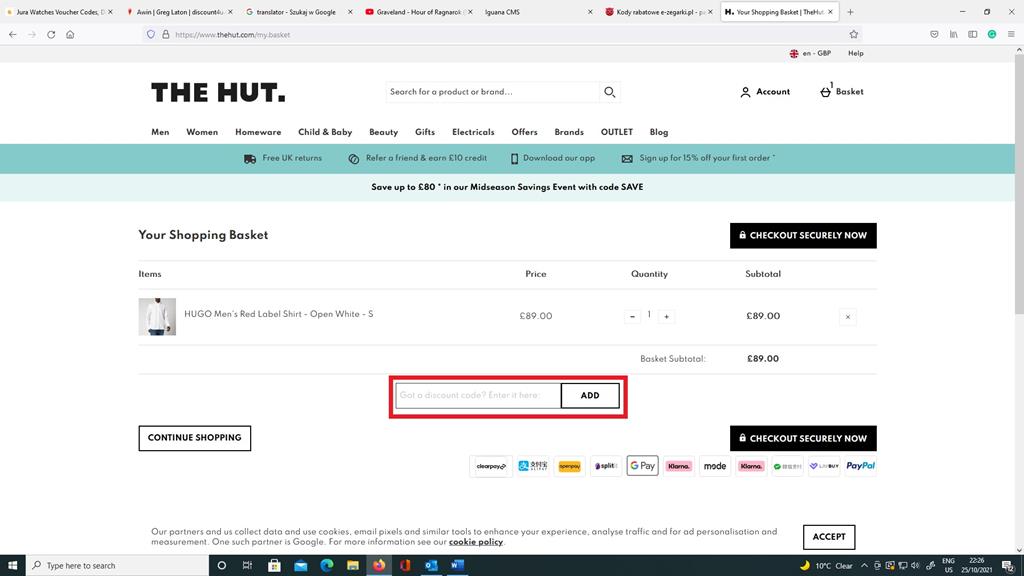This screenshot has height=576, width=1024.
Task: Open the cookie policy link
Action: pyautogui.click(x=475, y=542)
